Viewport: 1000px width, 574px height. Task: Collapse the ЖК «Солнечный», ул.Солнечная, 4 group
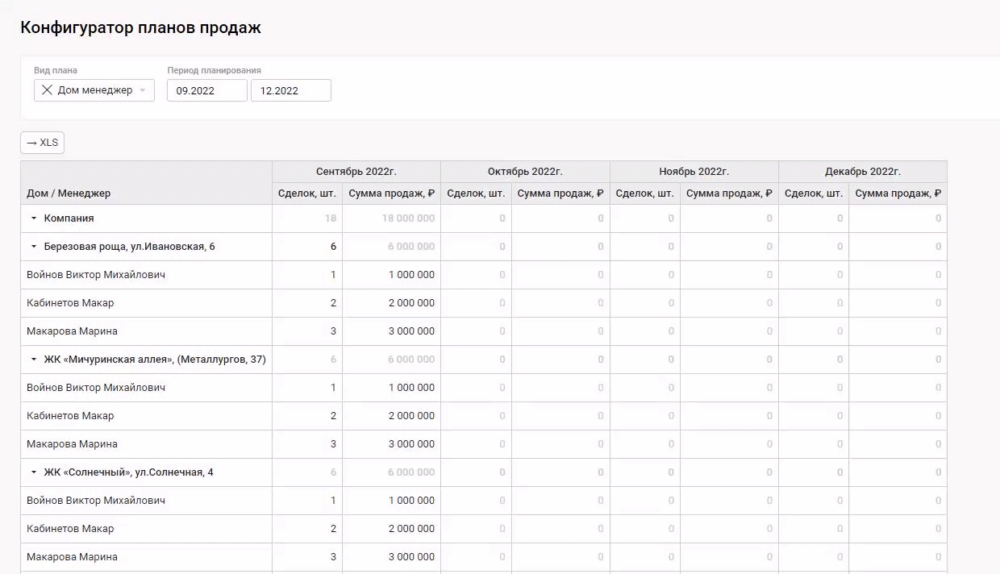click(33, 472)
